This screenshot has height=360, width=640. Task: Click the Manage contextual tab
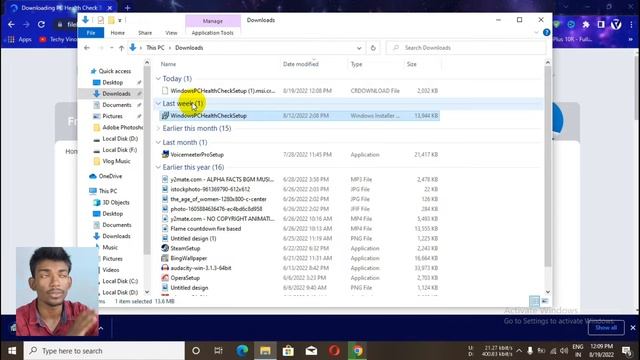click(x=213, y=21)
